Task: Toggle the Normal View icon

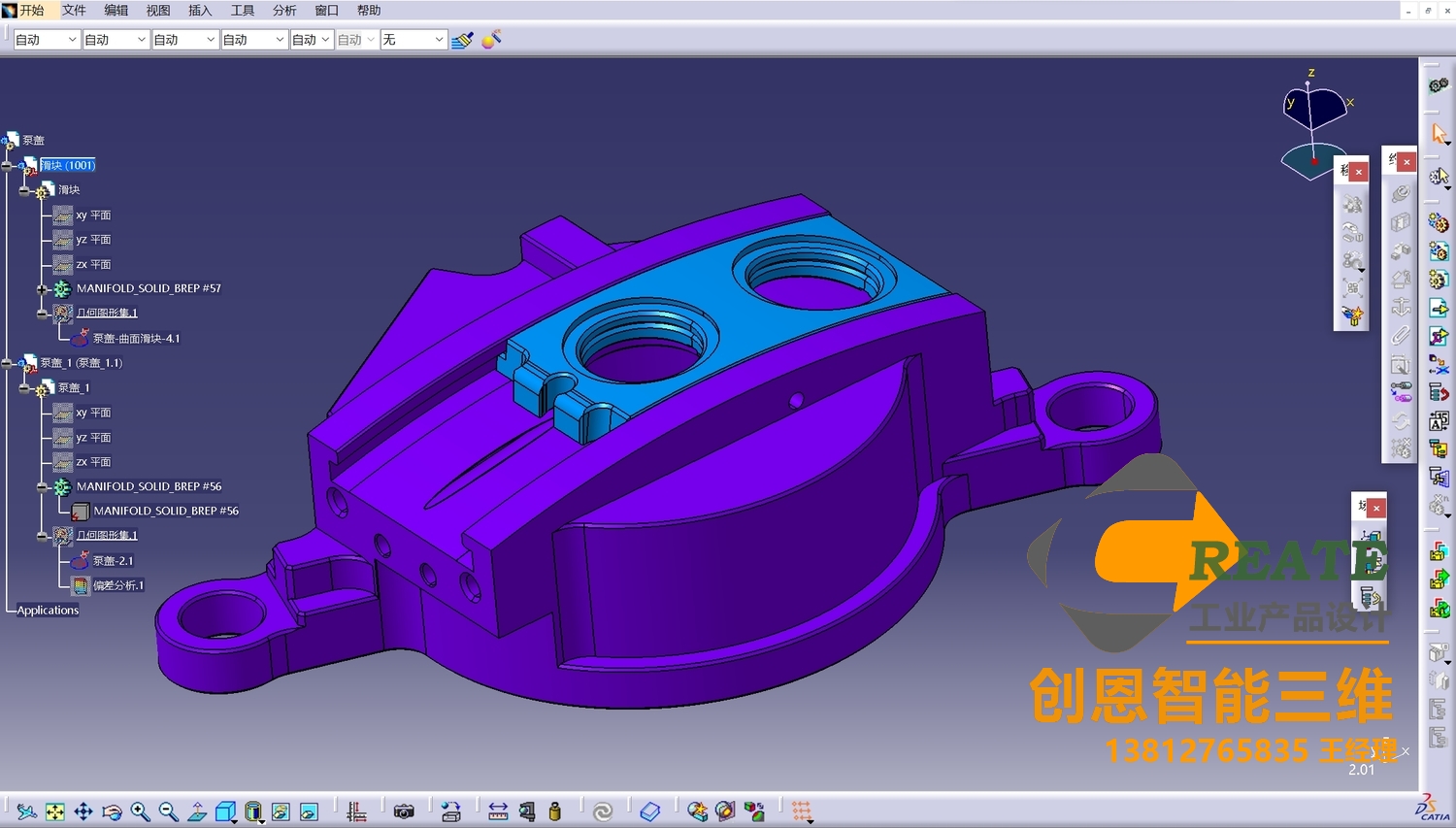Action: point(197,811)
